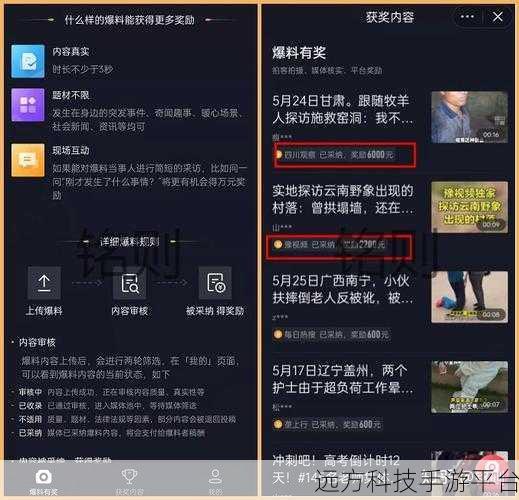Click the 已采纳 status line at list bottom

(x=112, y=433)
